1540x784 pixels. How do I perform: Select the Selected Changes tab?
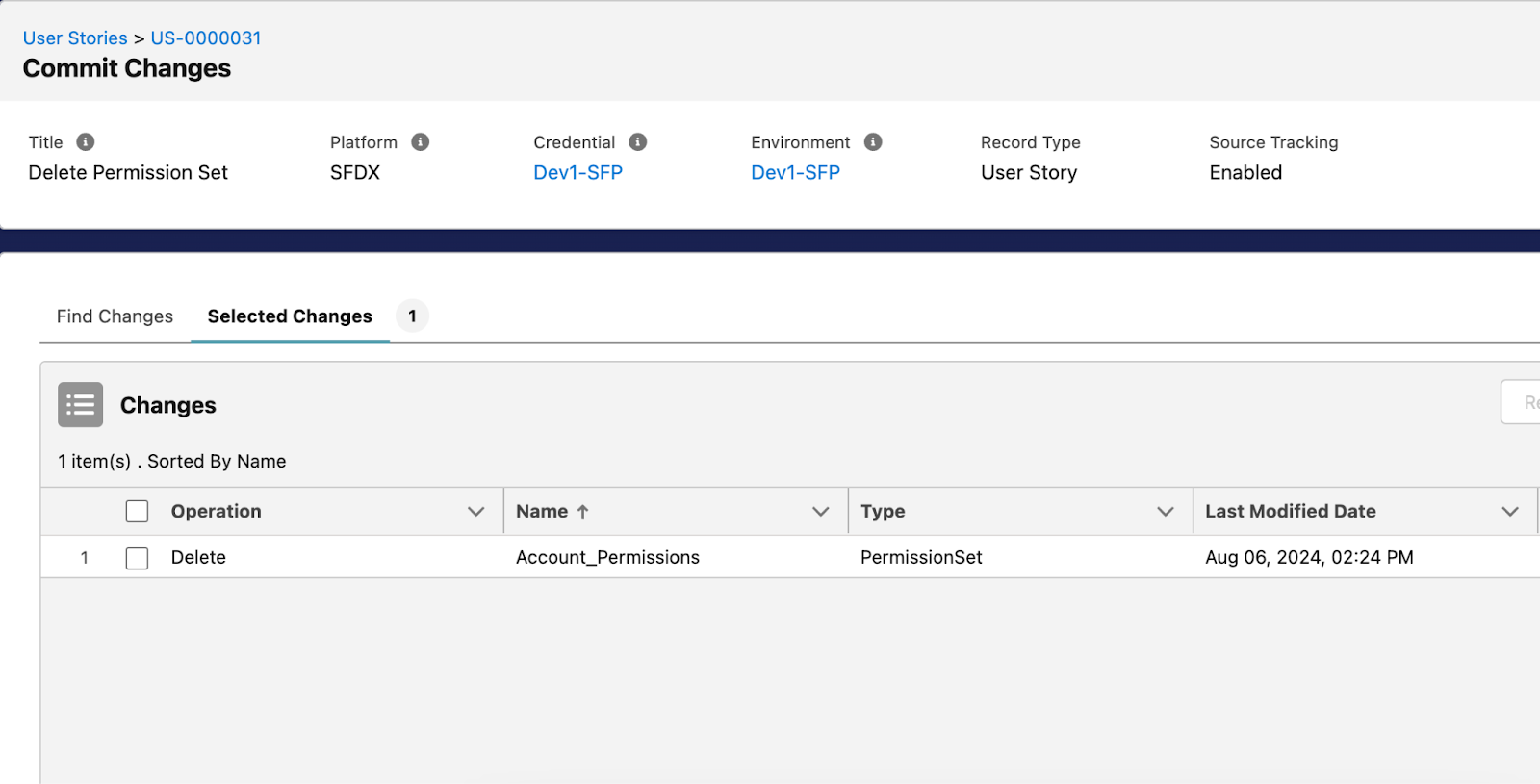point(290,316)
